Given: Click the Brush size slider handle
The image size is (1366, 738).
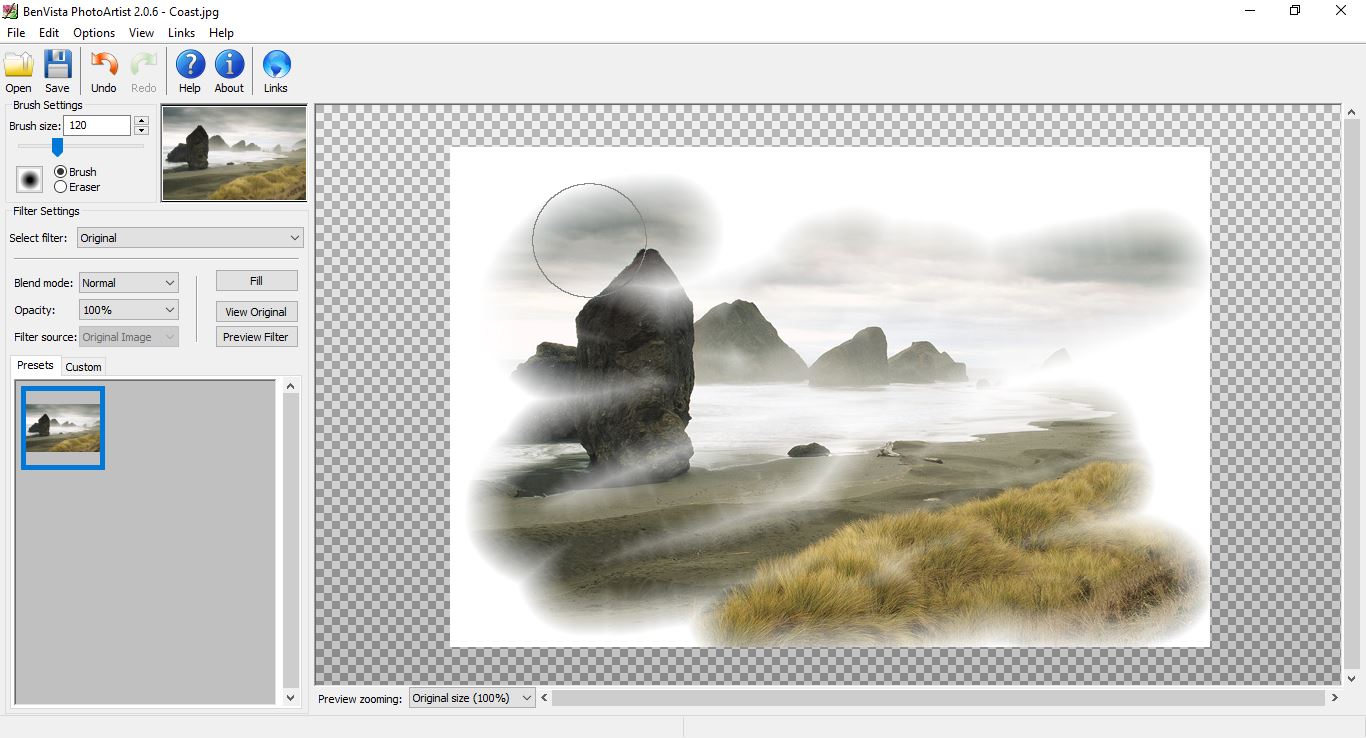Looking at the screenshot, I should pos(57,147).
